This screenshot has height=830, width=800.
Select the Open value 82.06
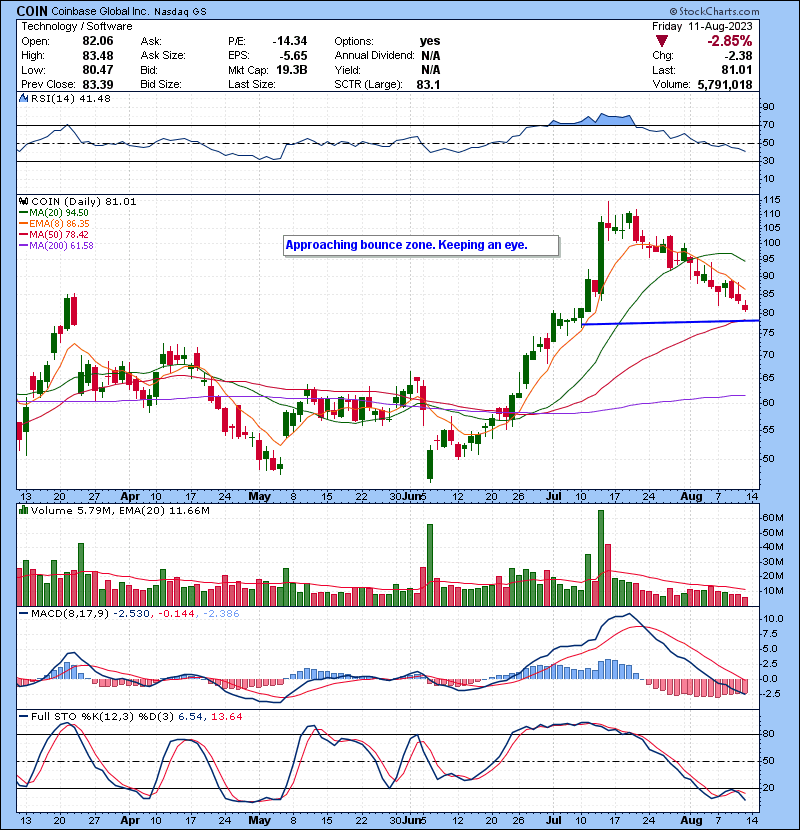pos(97,41)
